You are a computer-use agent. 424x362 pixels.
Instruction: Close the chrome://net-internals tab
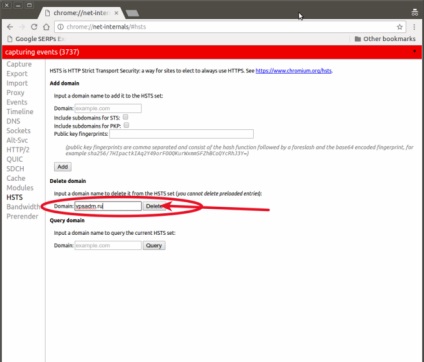tap(116, 13)
